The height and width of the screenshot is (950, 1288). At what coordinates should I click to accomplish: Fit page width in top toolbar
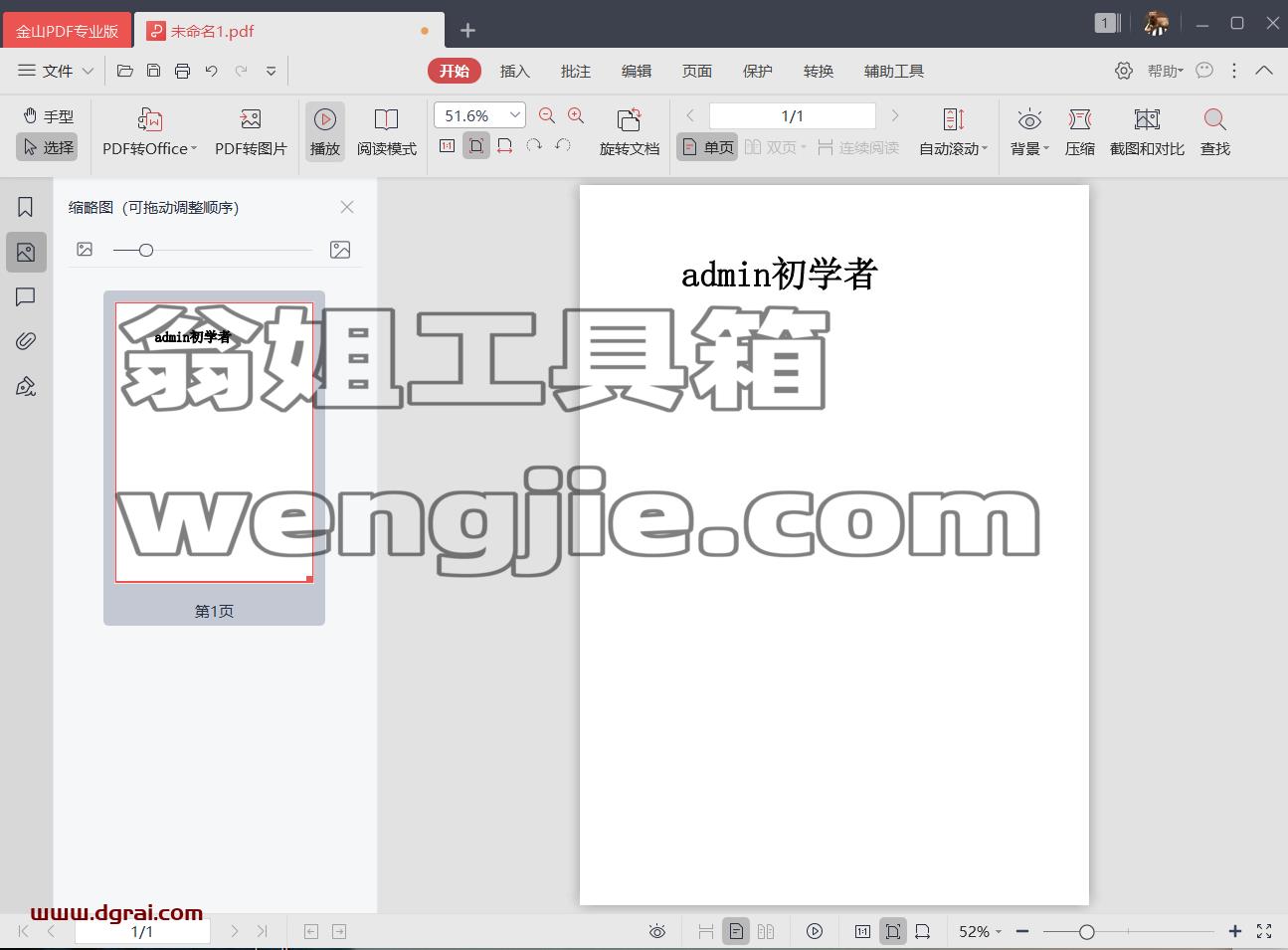tap(505, 146)
